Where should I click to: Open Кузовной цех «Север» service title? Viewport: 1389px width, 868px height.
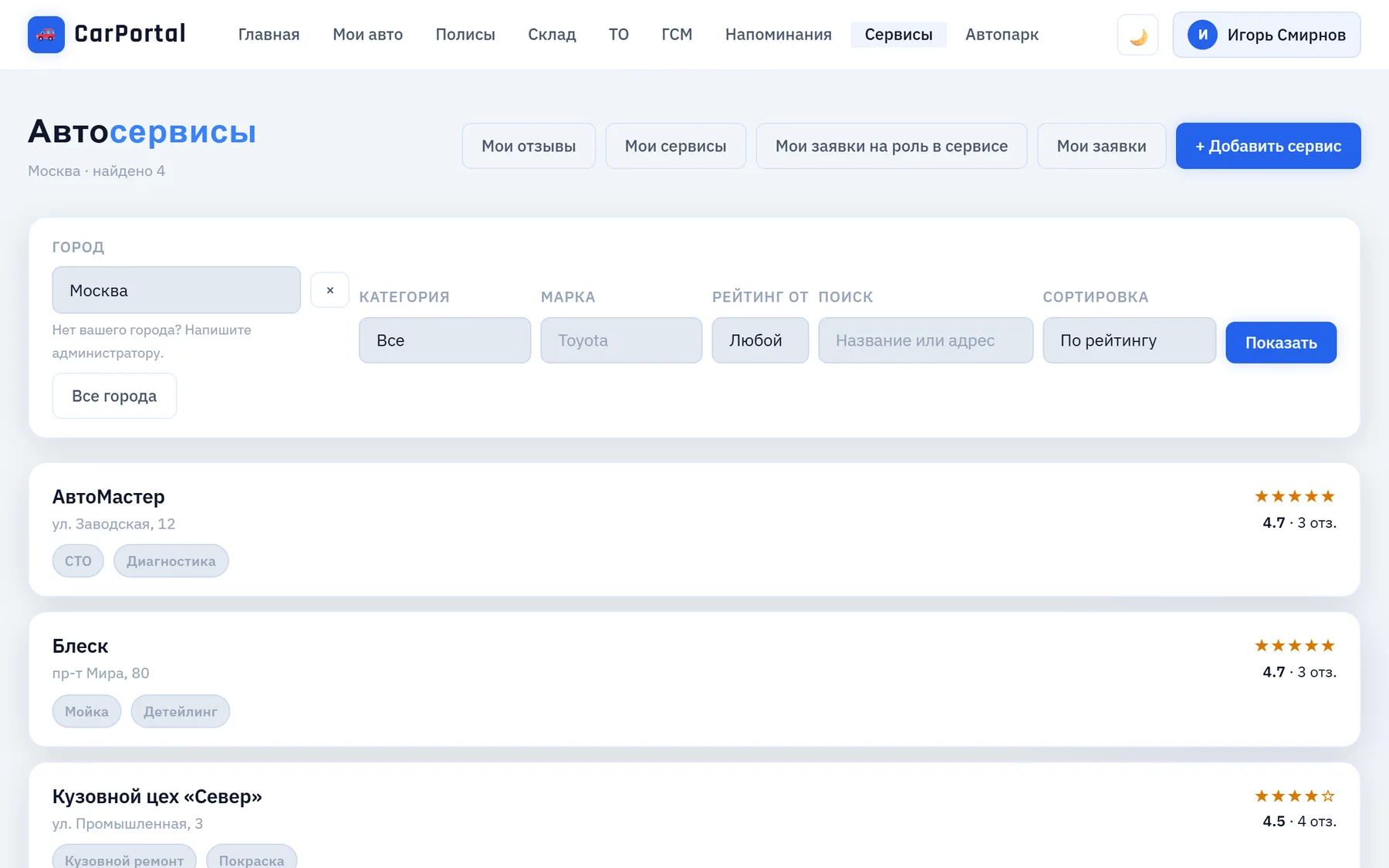[x=157, y=796]
